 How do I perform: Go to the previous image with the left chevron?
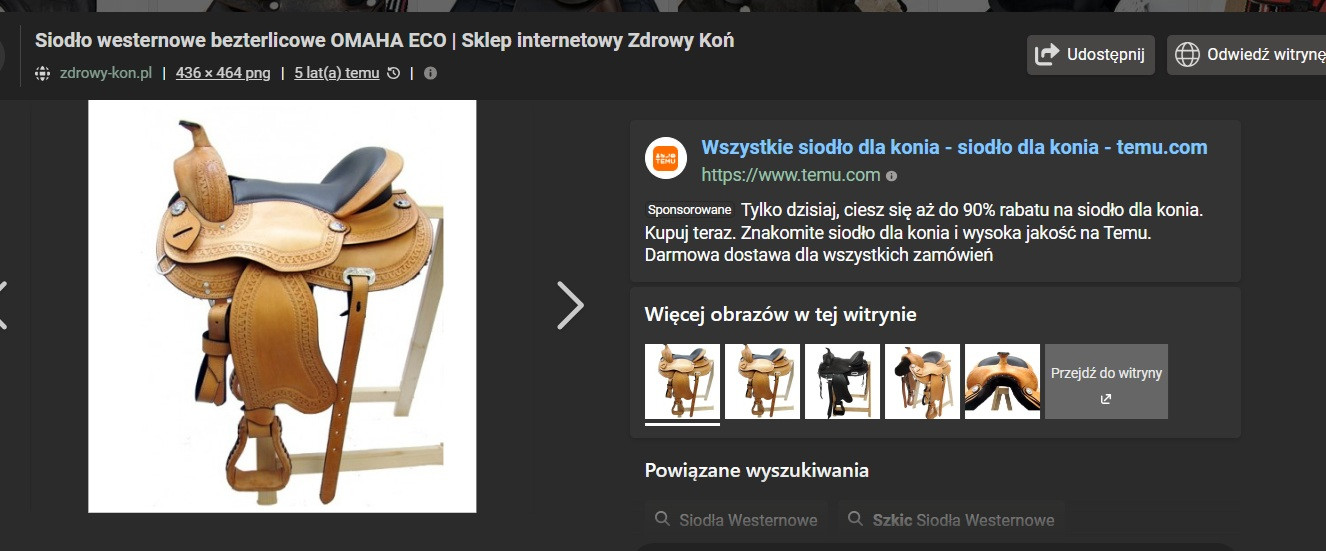[x=3, y=305]
